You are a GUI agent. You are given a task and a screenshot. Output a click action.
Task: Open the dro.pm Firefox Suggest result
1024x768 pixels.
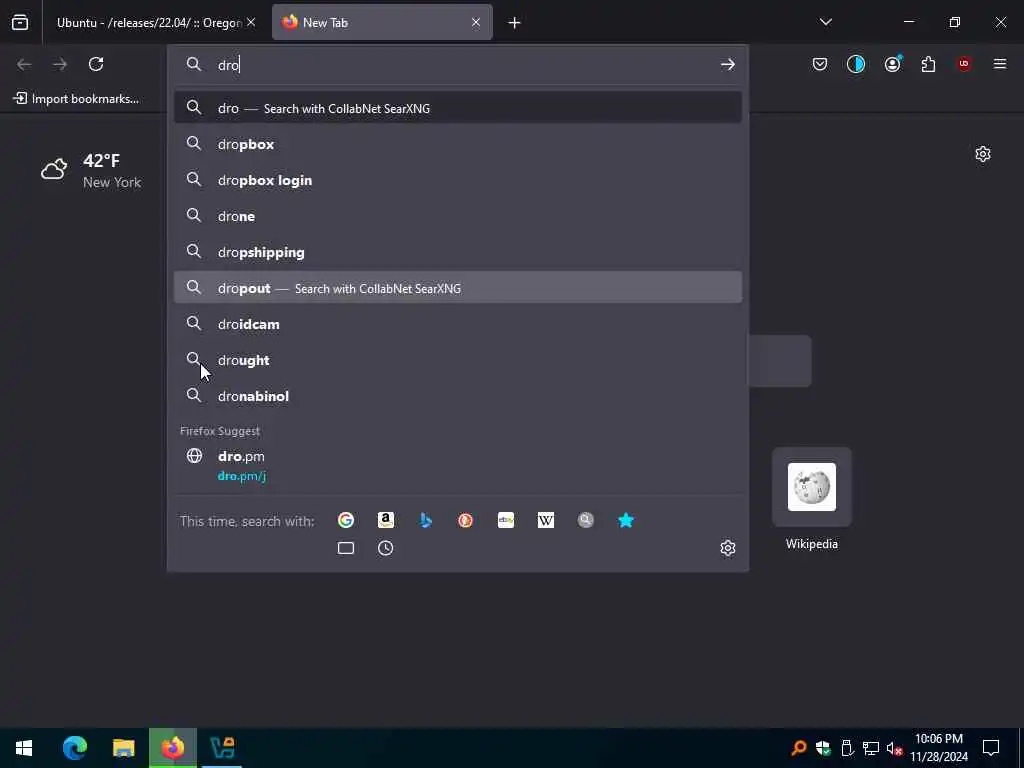pos(458,466)
